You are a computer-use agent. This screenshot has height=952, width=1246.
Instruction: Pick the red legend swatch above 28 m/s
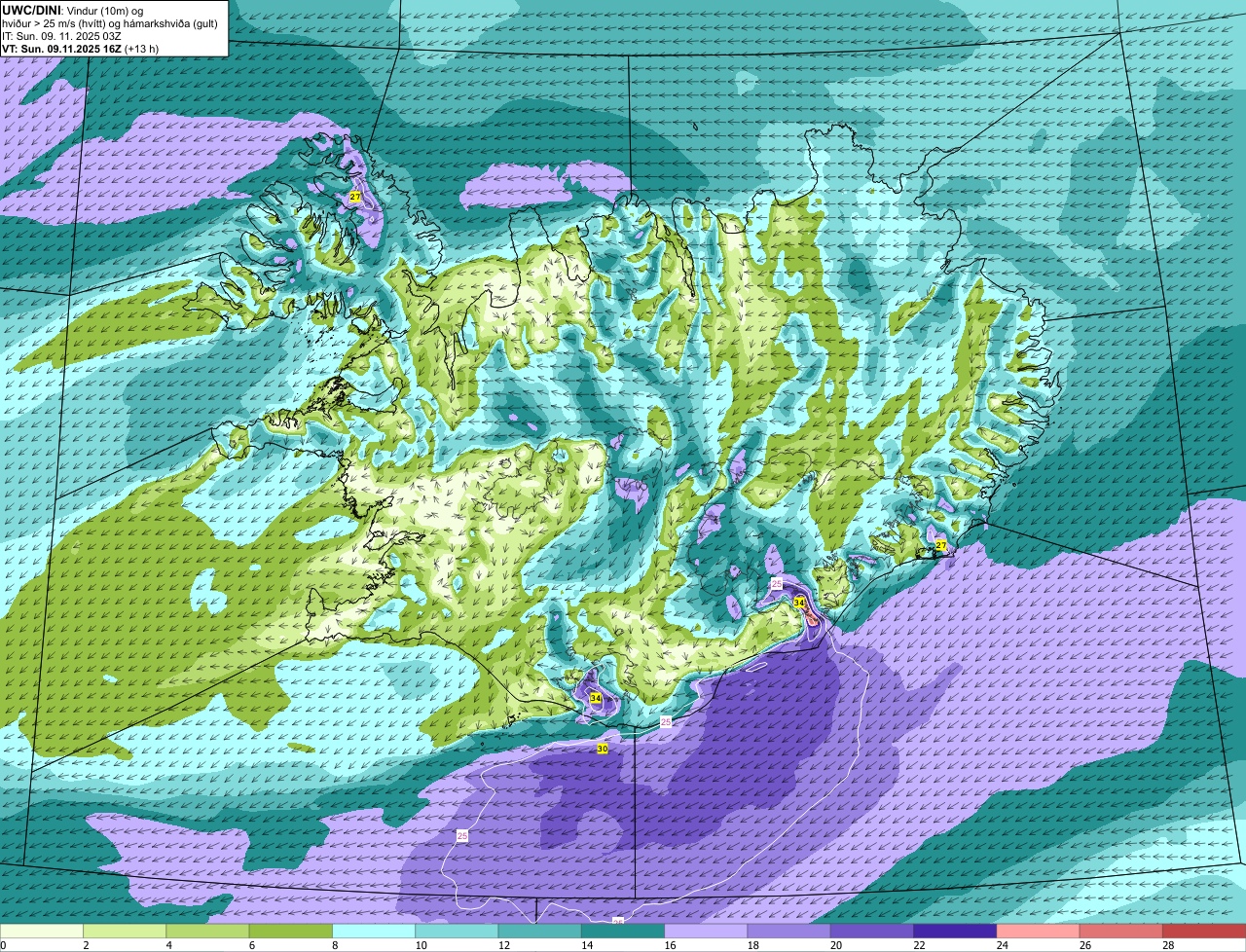pyautogui.click(x=1204, y=932)
